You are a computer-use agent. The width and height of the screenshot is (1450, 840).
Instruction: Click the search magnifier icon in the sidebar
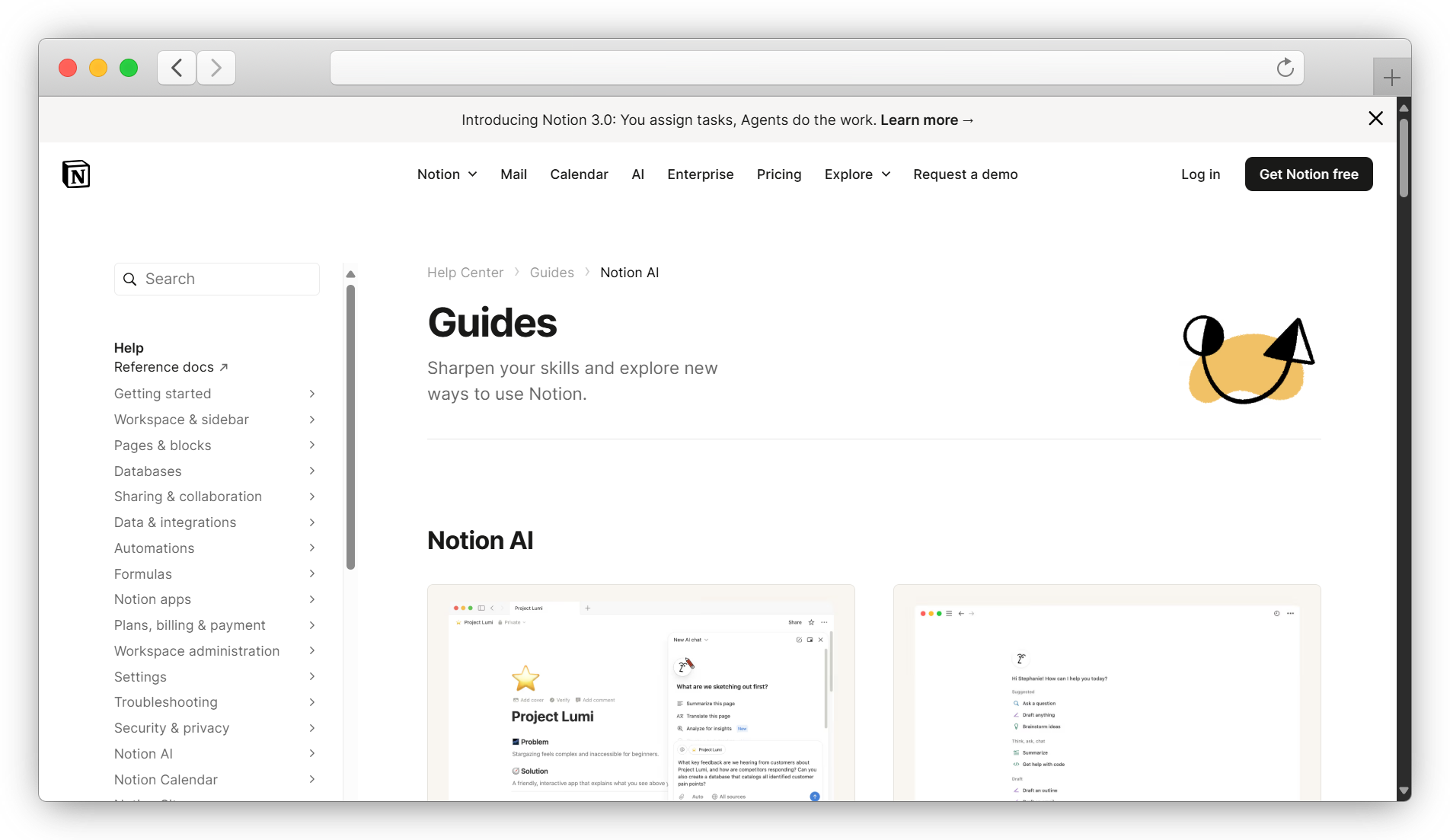point(129,279)
